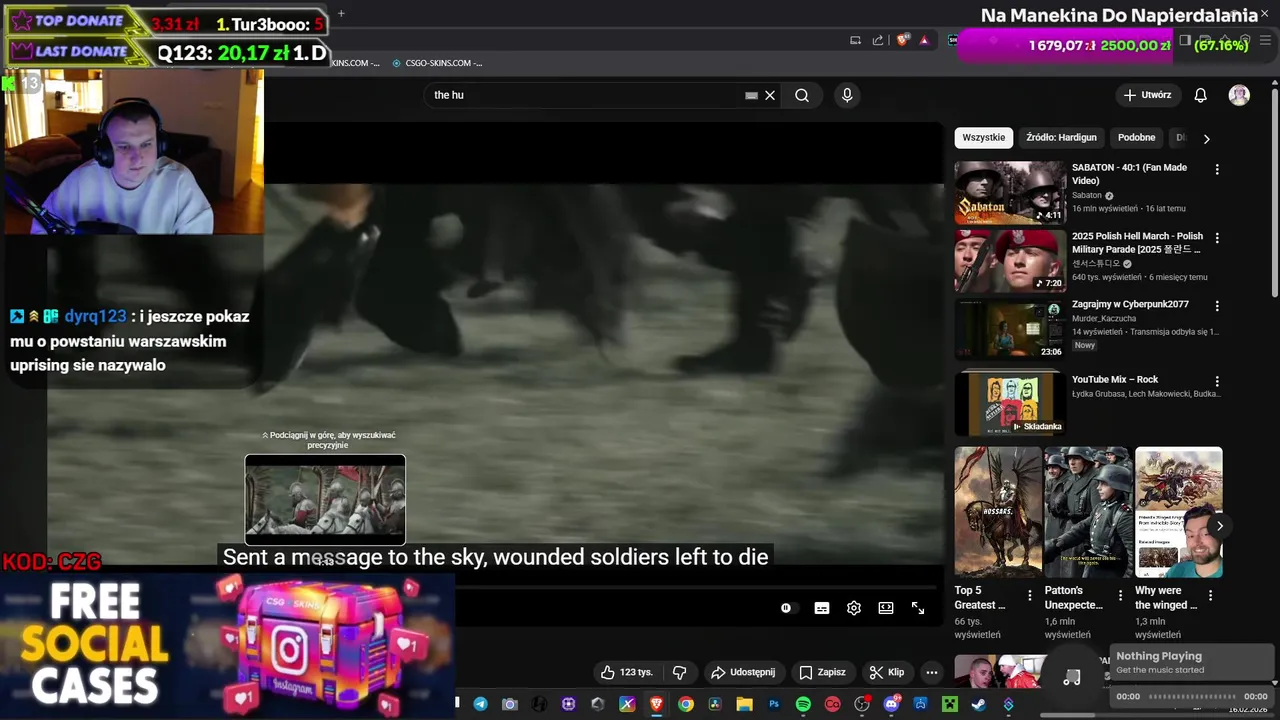Open options for Why were the winged short
Image resolution: width=1280 pixels, height=720 pixels.
pyautogui.click(x=1210, y=596)
